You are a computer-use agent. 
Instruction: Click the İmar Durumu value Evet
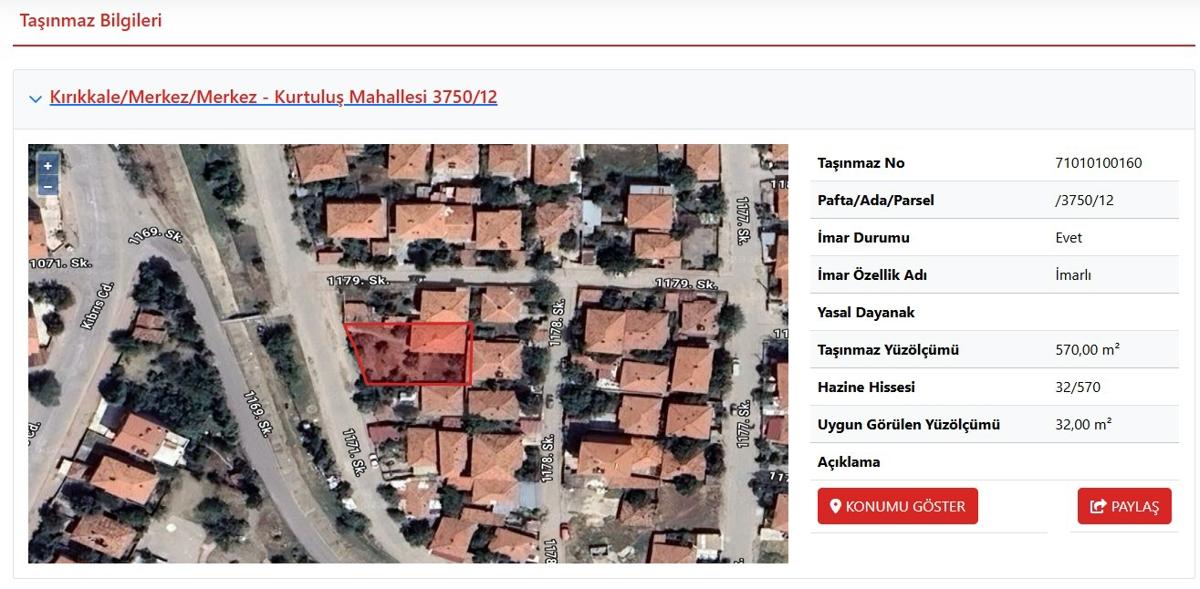(1068, 238)
